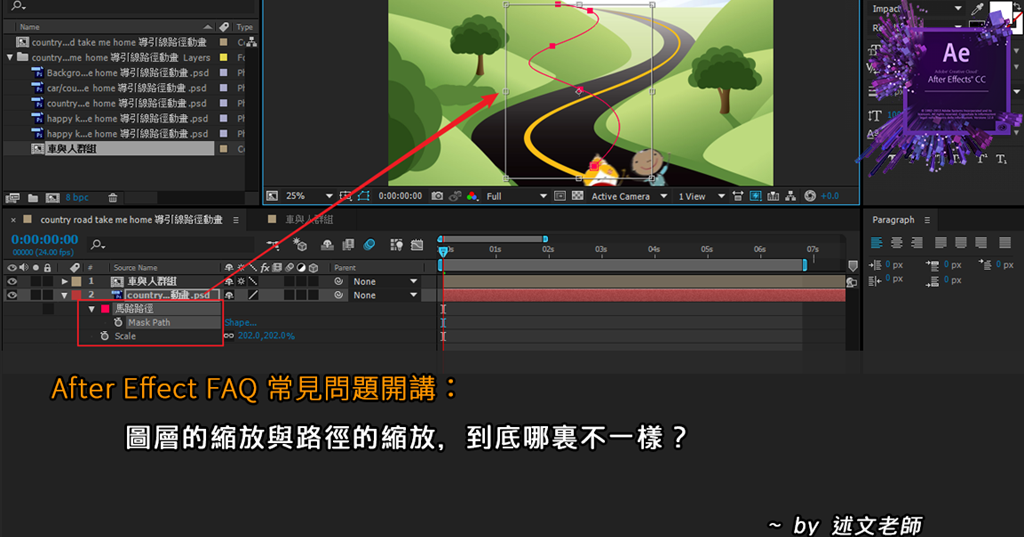1024x537 pixels.
Task: Open the Full resolution dropdown
Action: coord(516,196)
